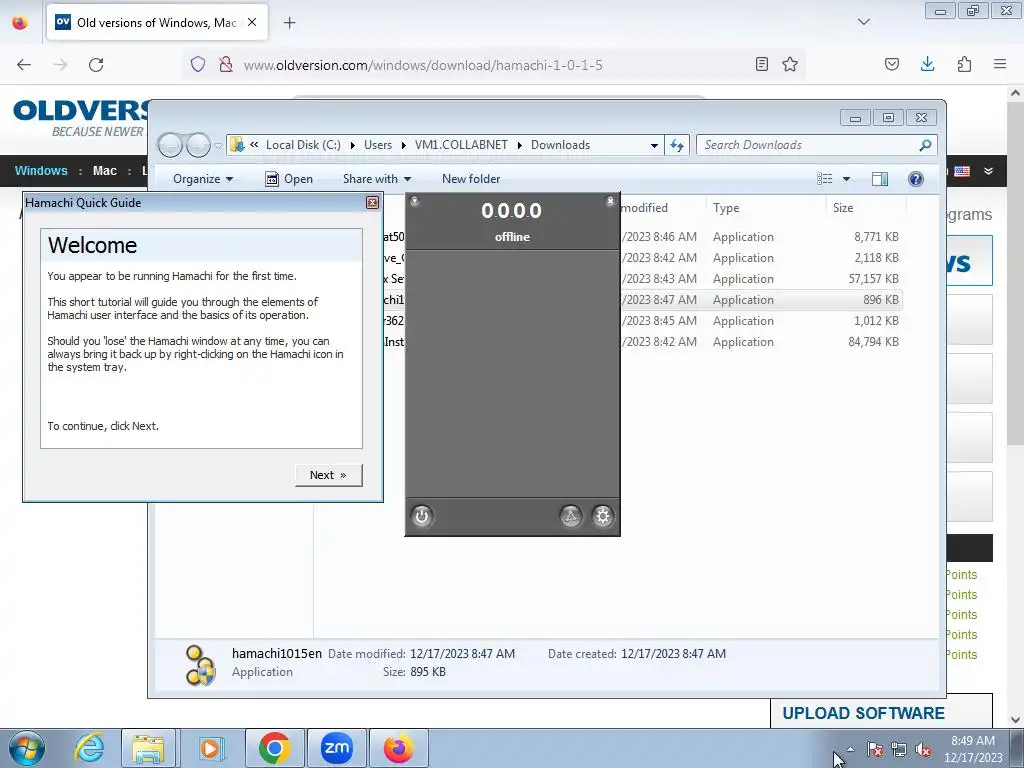The width and height of the screenshot is (1024, 768).
Task: Open Organize menu in Explorer
Action: (x=203, y=179)
